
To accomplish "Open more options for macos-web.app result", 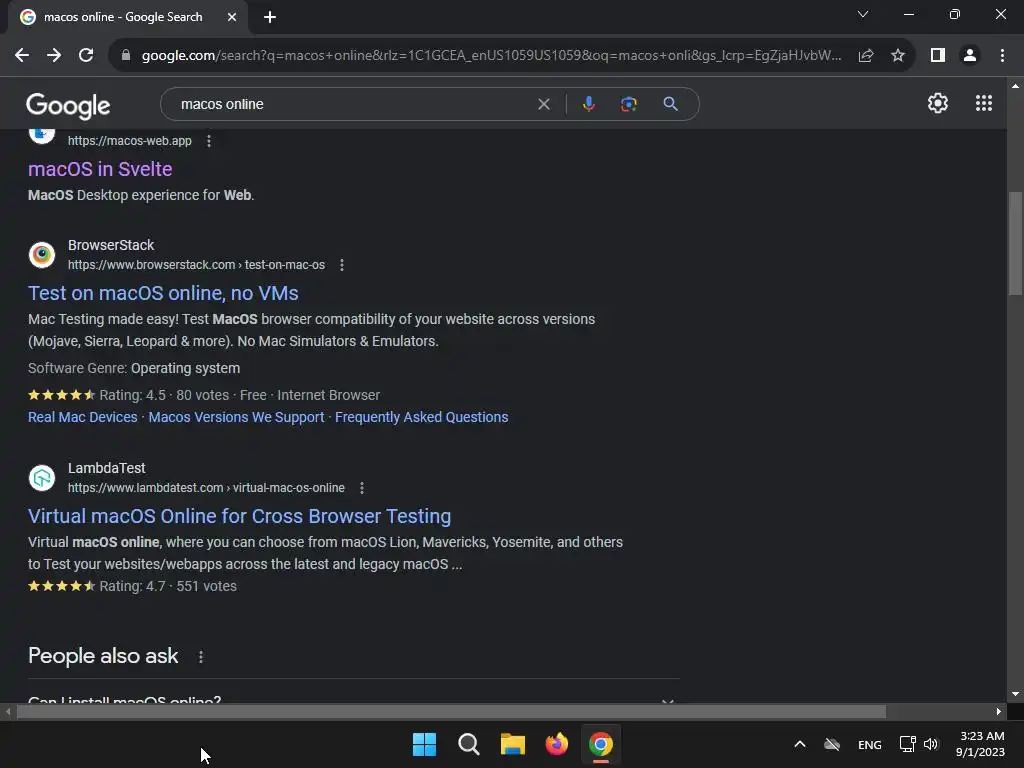I will pos(209,141).
